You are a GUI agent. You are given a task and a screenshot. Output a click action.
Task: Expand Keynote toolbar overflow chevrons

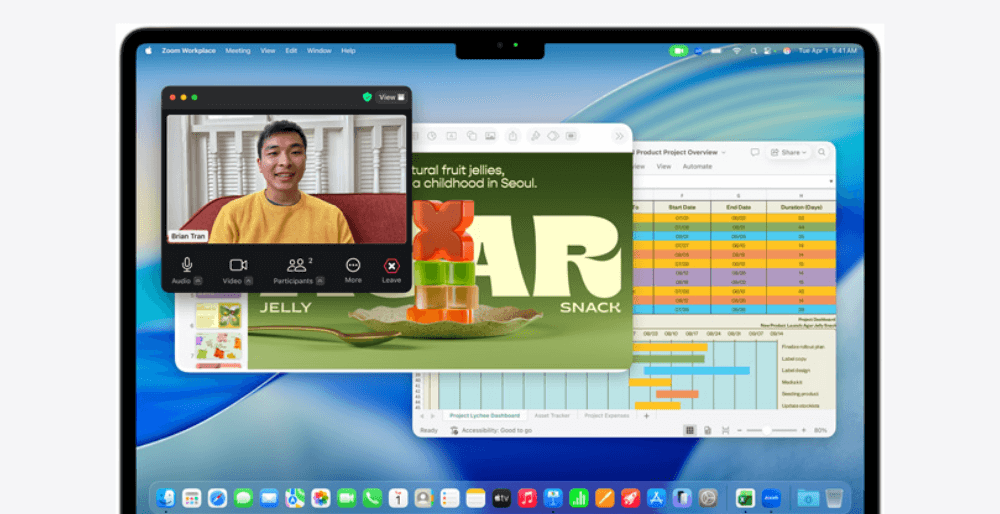619,136
